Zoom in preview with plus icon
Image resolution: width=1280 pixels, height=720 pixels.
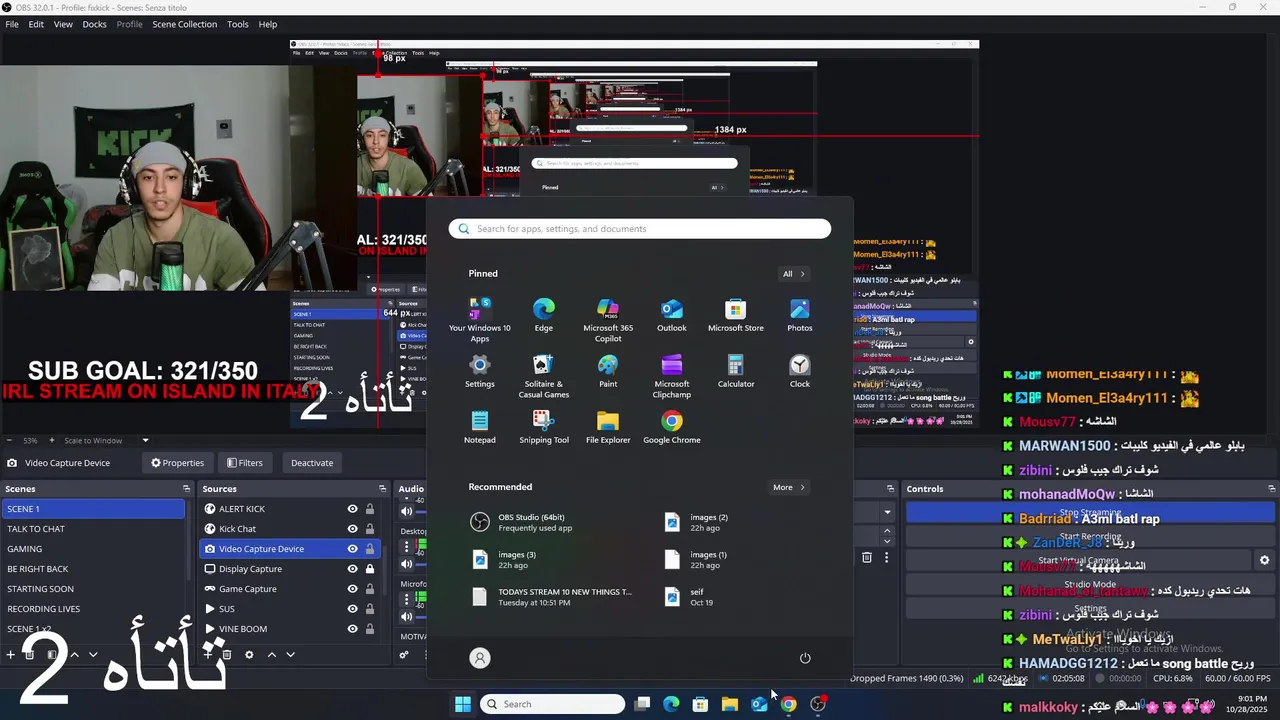pos(53,440)
